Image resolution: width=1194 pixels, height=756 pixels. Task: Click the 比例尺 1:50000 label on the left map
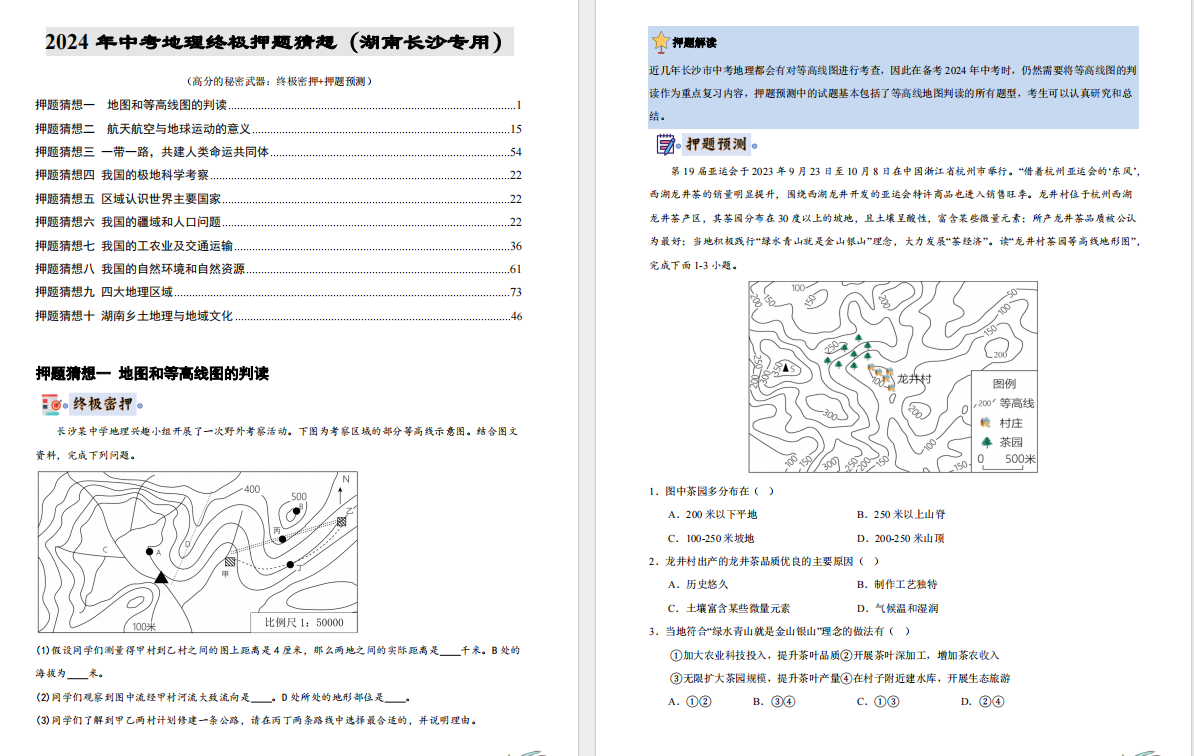coord(304,622)
